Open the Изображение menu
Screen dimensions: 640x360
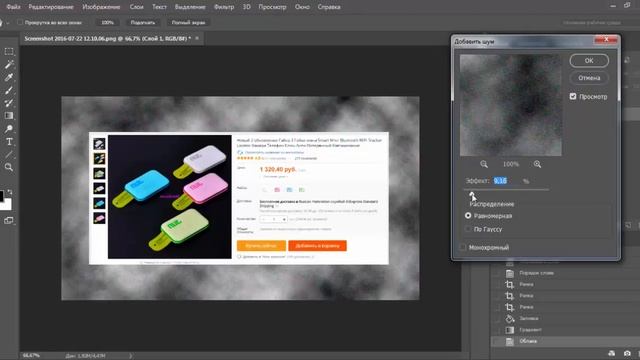tap(101, 7)
